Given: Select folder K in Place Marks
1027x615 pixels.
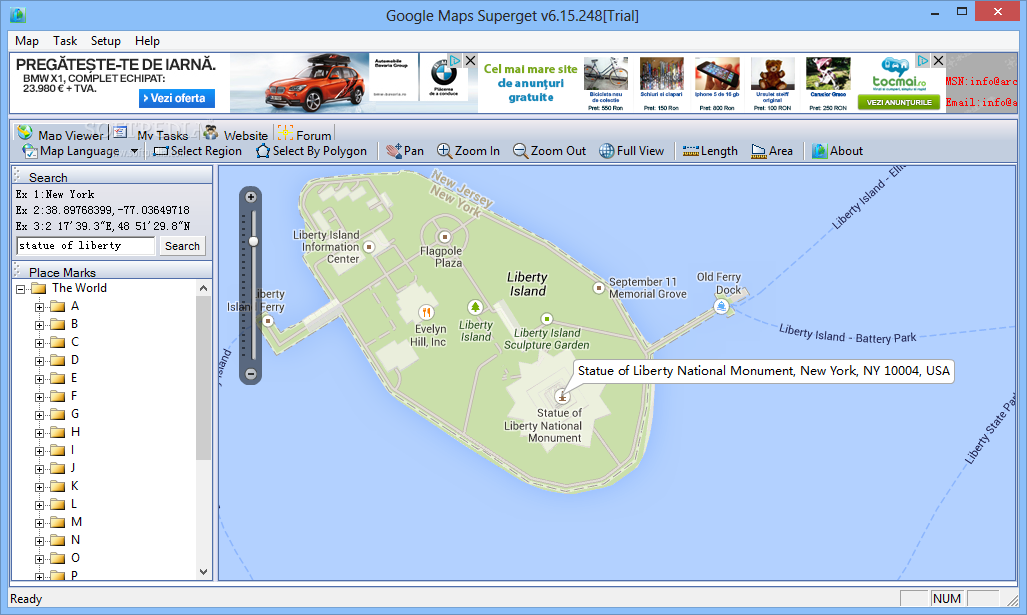Looking at the screenshot, I should tap(65, 486).
